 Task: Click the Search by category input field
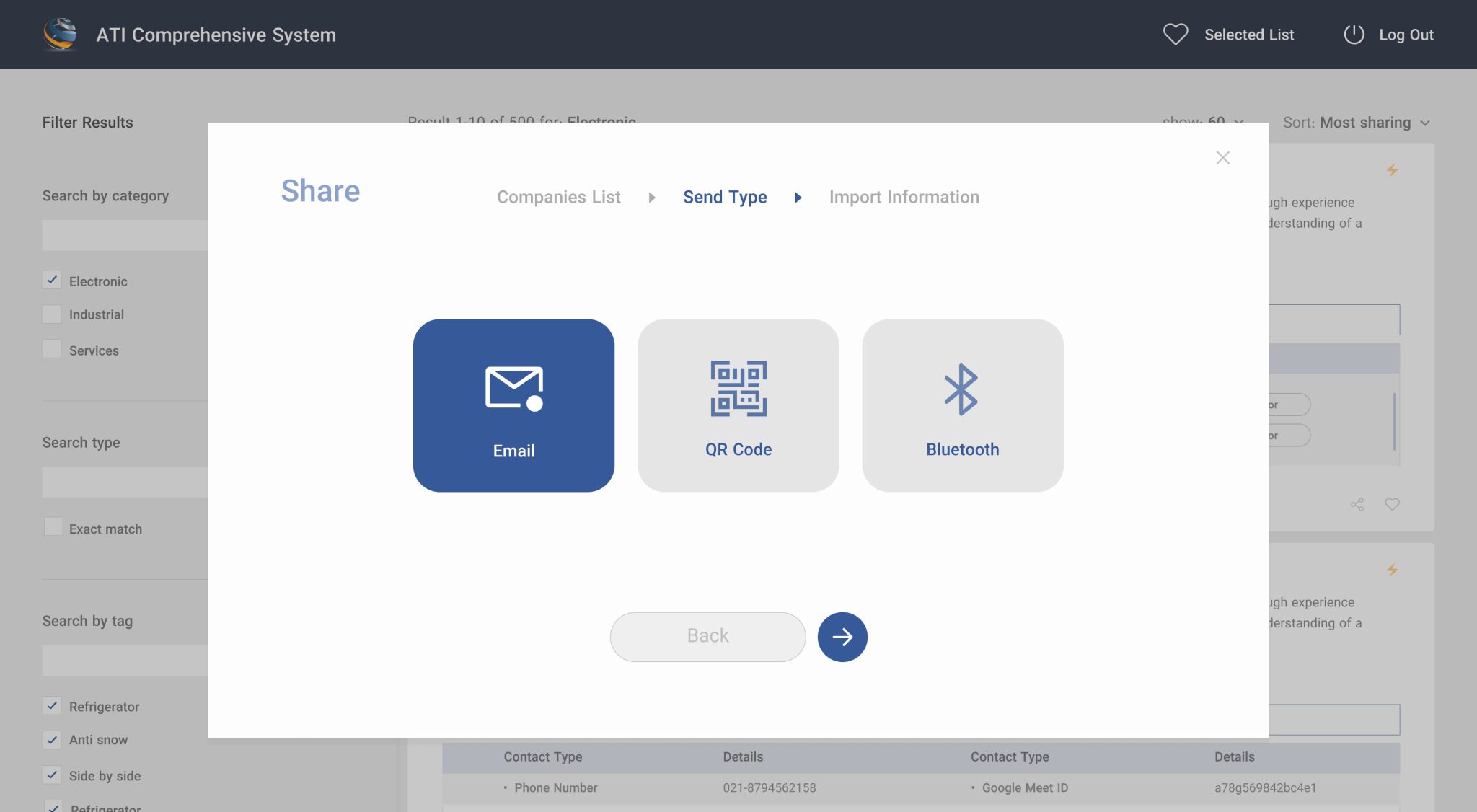124,235
